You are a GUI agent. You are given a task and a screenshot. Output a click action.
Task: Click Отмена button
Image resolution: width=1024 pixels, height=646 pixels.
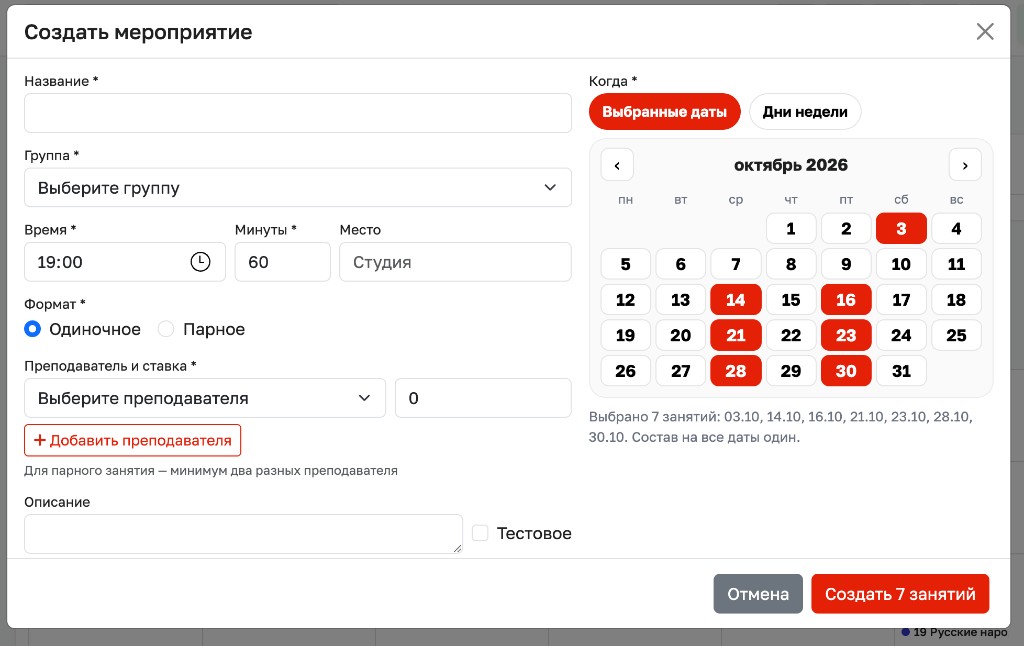[758, 594]
